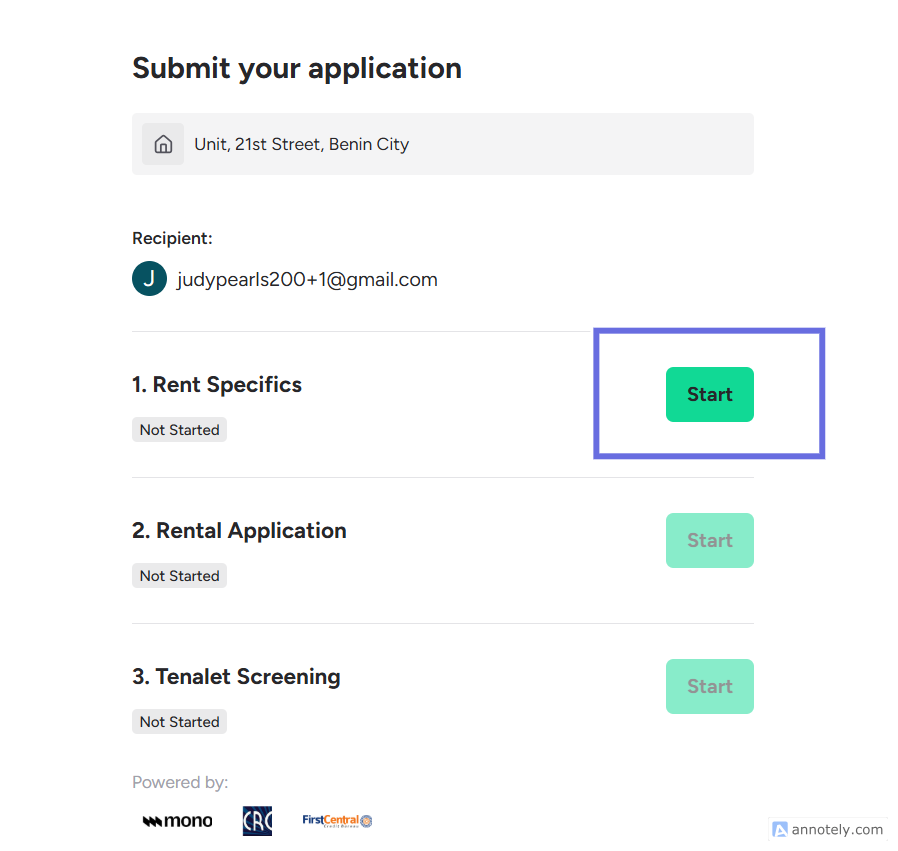The image size is (898, 851).
Task: Click Not Started badge under Tenalet Screening
Action: 180,722
